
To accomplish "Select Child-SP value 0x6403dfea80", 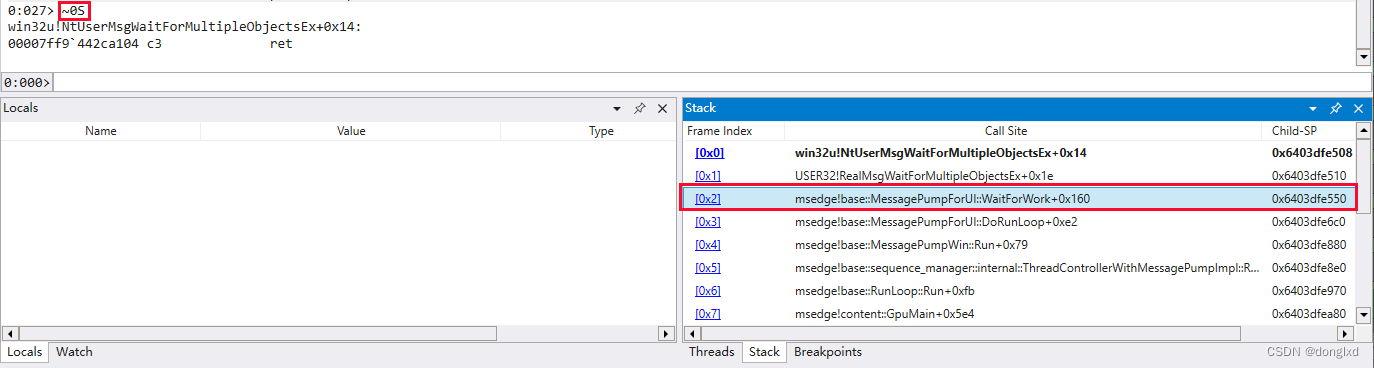I will [x=1308, y=314].
